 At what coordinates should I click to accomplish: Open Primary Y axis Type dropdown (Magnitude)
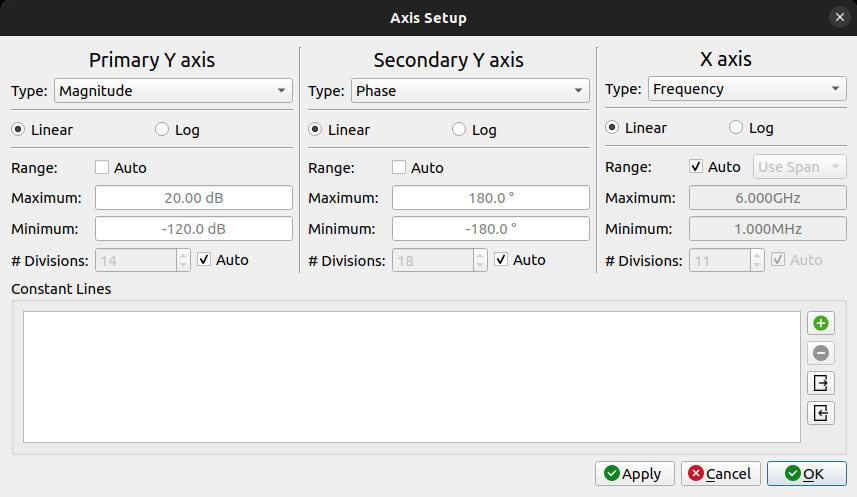point(172,91)
